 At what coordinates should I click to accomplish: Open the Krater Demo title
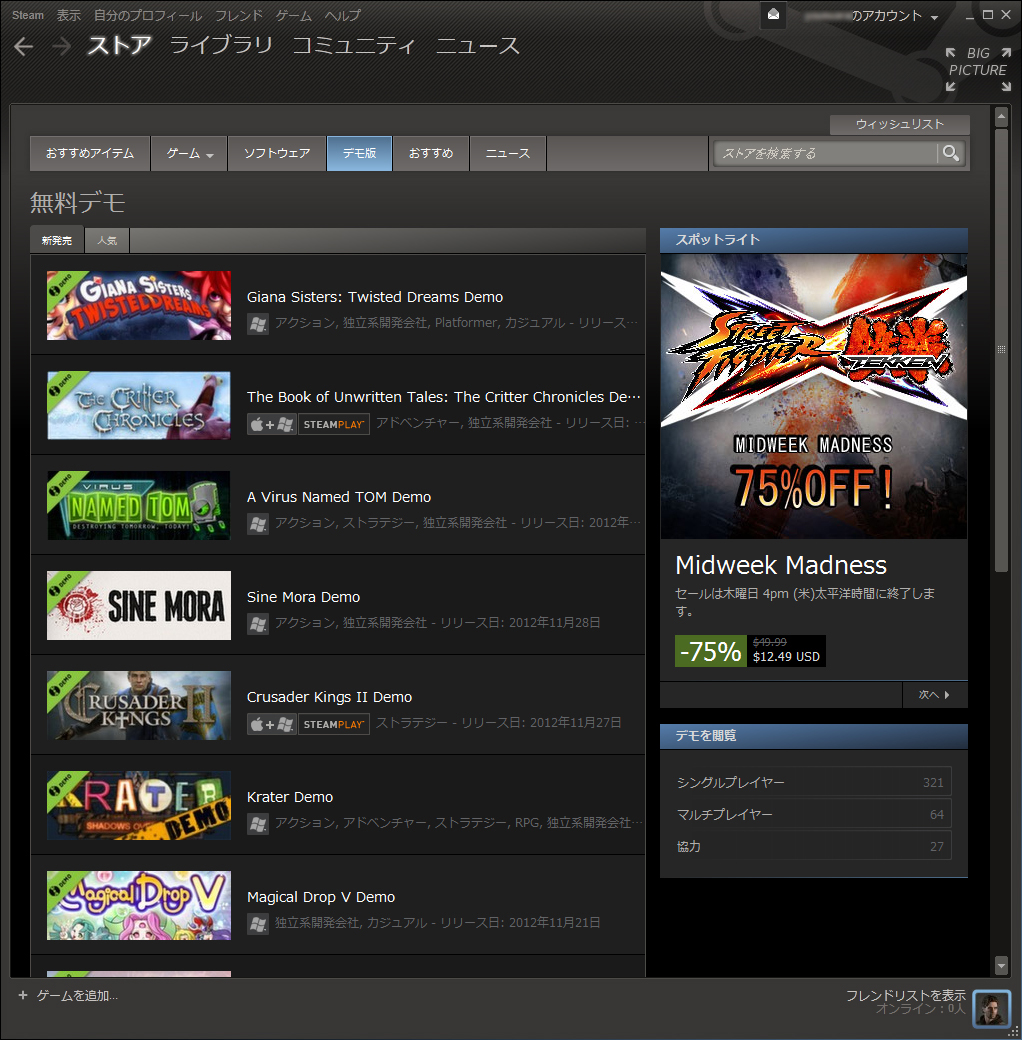(x=290, y=796)
